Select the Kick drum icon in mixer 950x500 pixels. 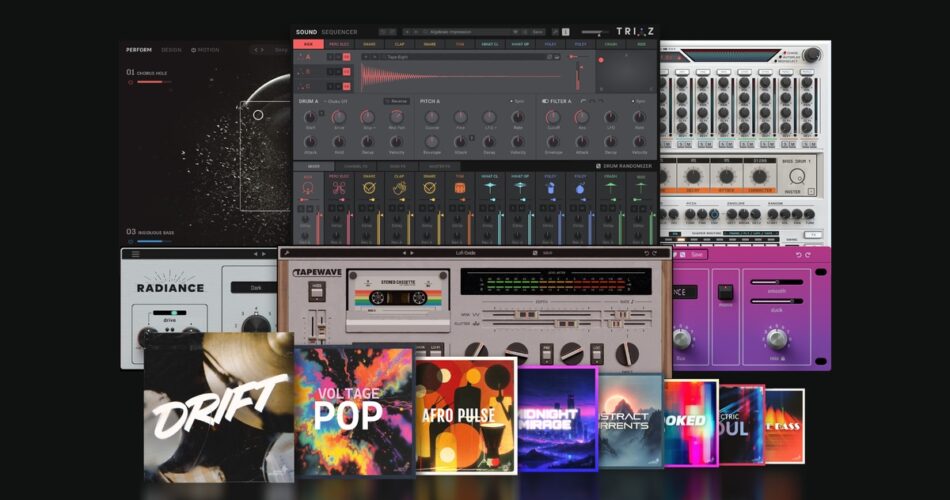(308, 187)
